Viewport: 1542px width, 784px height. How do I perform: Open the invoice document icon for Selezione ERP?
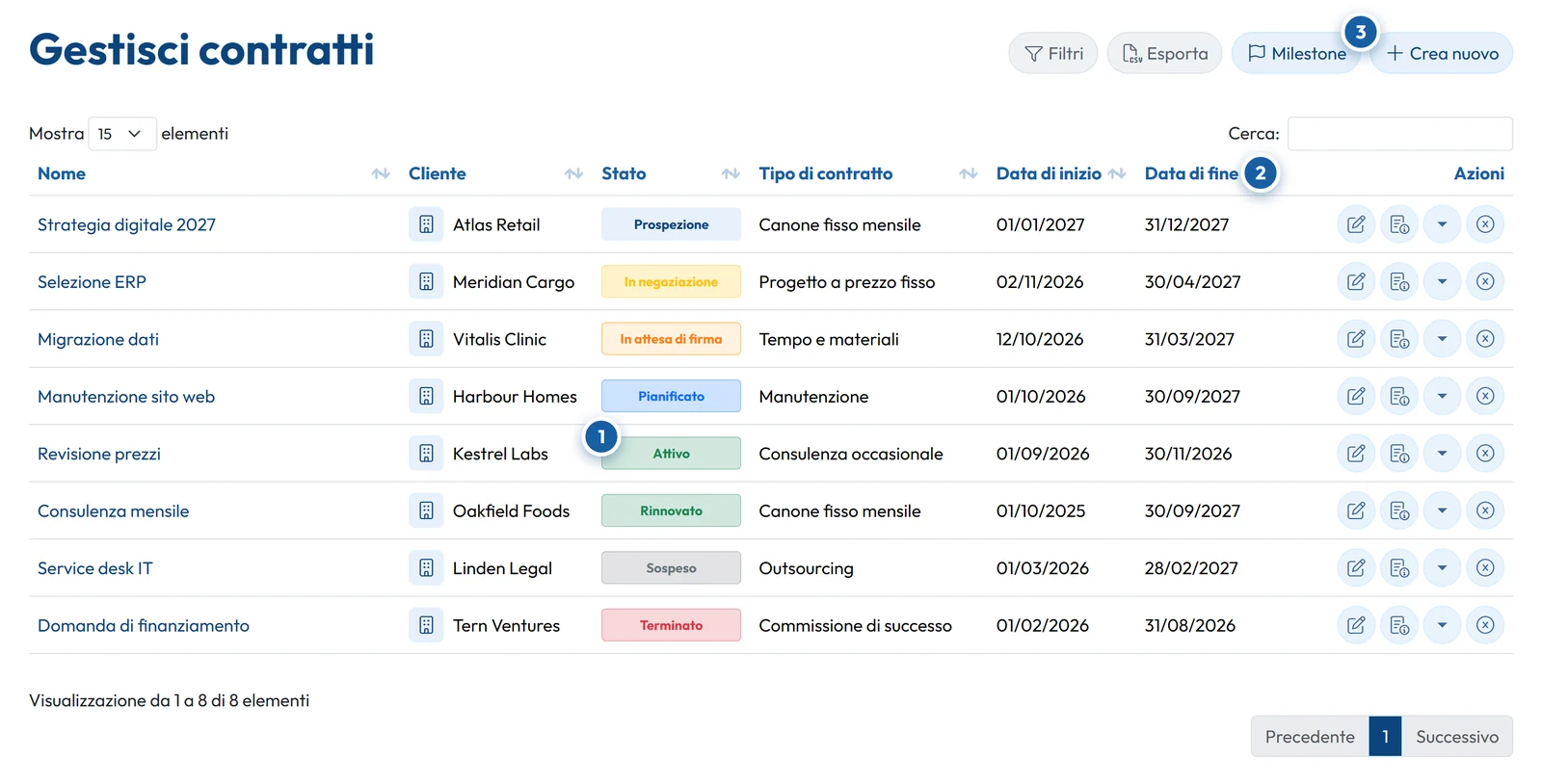pyautogui.click(x=1399, y=282)
